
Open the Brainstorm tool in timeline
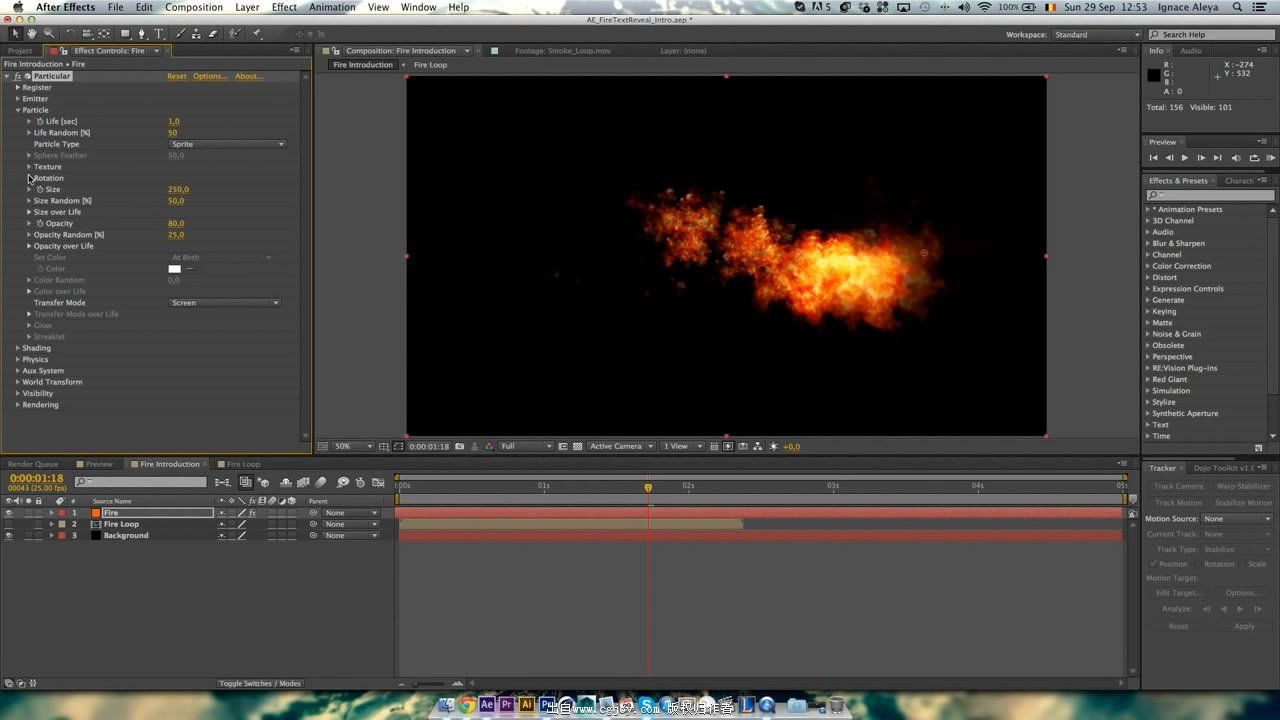tap(343, 482)
